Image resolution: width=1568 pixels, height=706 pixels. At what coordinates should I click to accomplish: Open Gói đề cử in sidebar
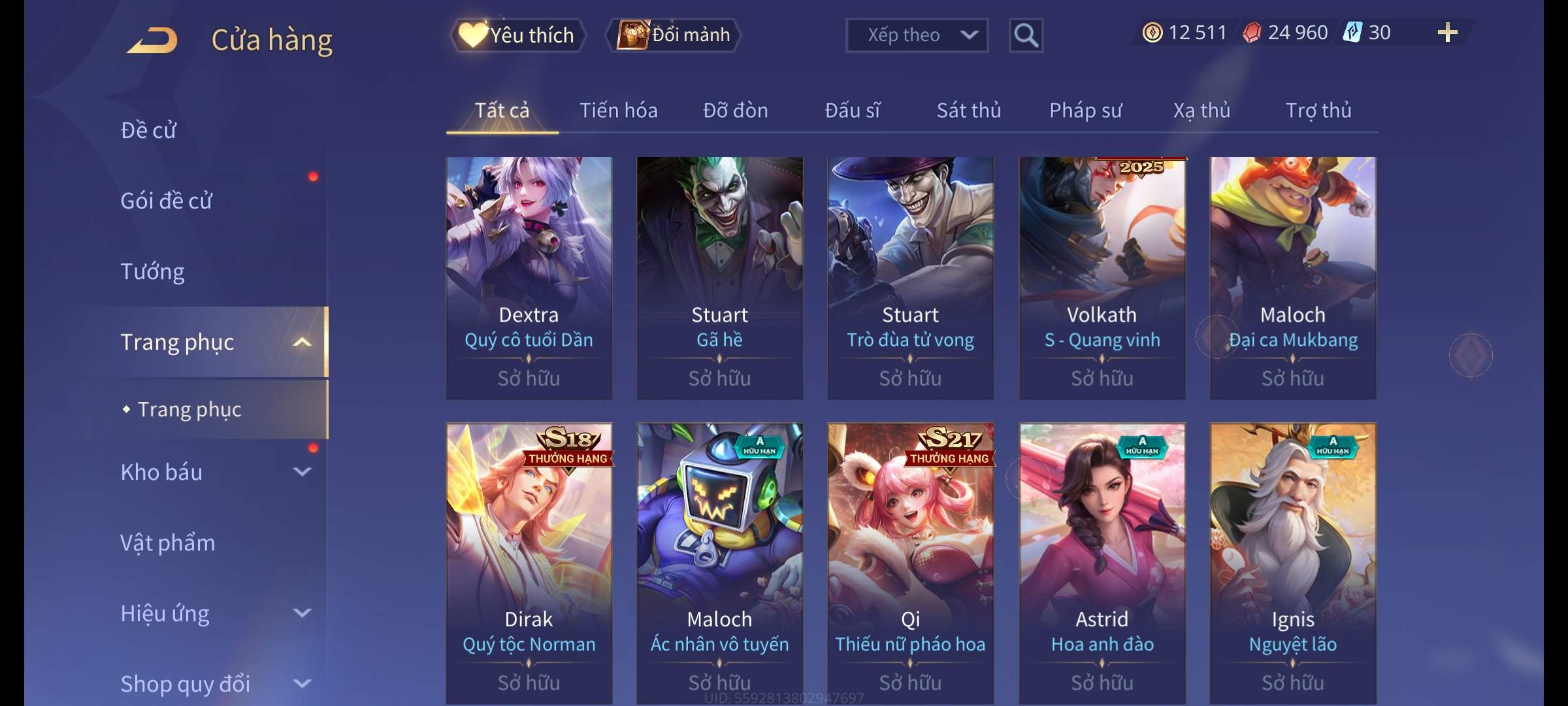(x=166, y=200)
